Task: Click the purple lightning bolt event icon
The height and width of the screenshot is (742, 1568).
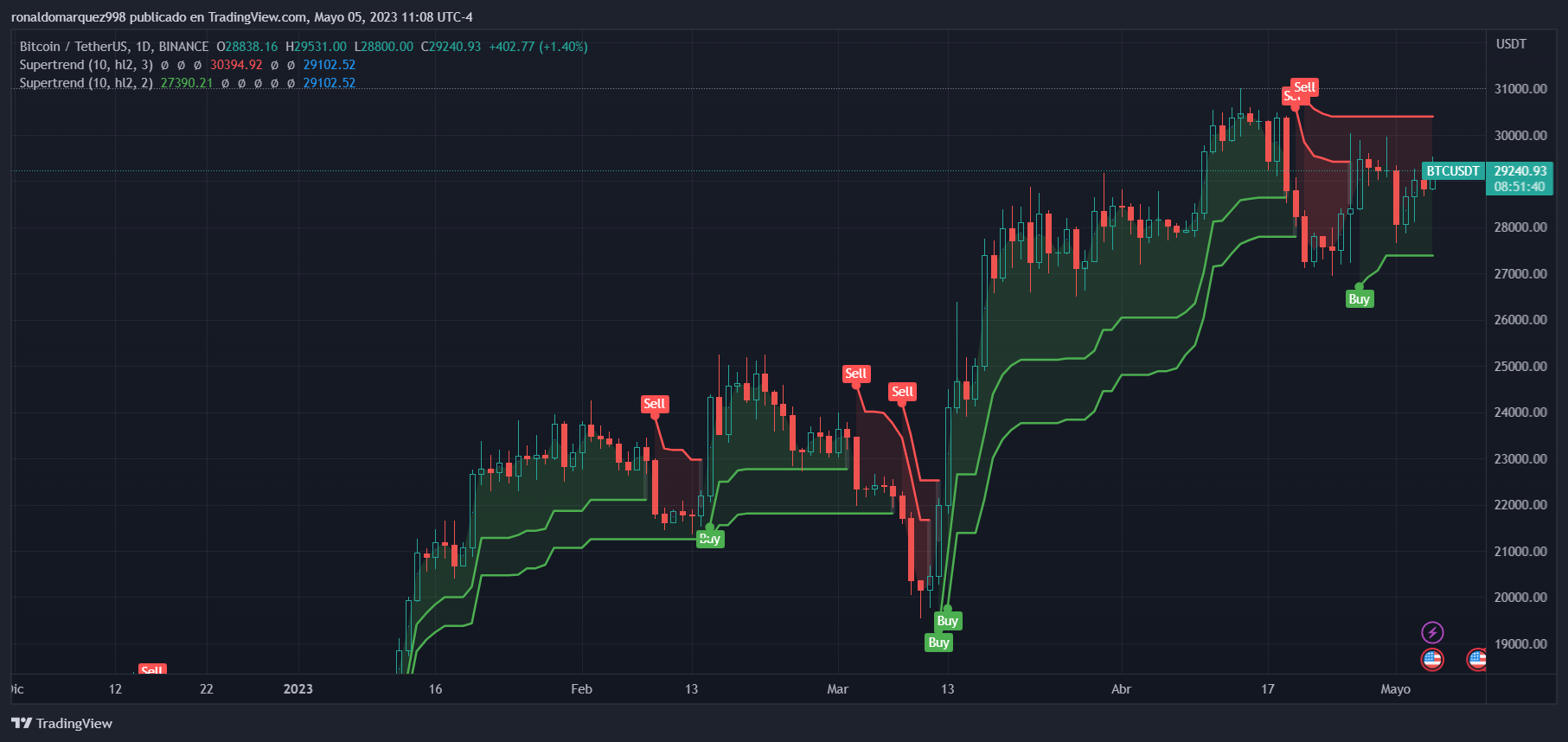Action: (1432, 632)
